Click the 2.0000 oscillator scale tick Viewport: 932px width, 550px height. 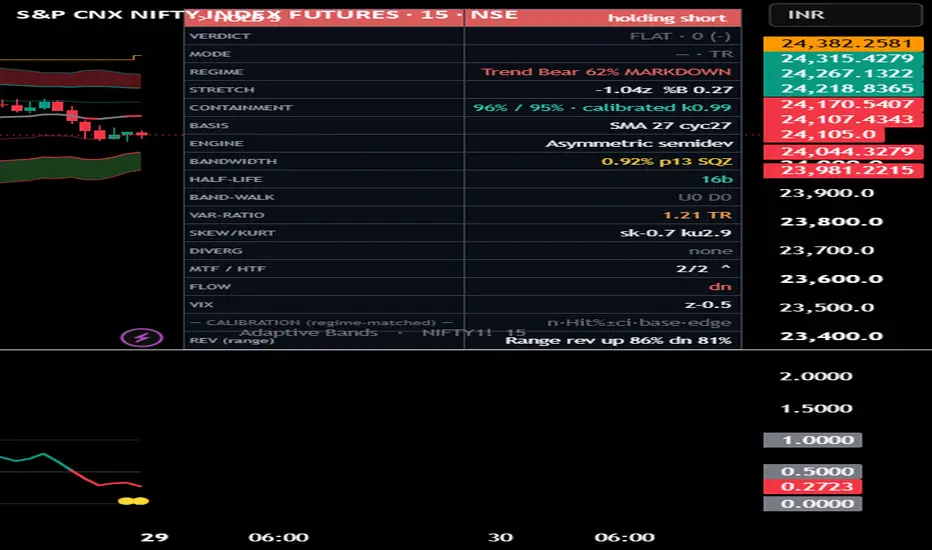tap(816, 376)
